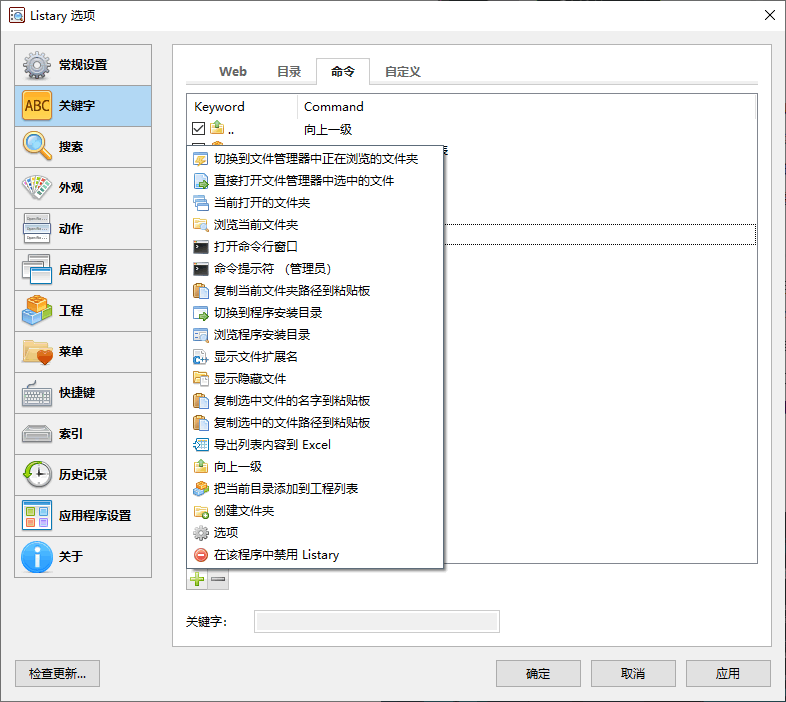Viewport: 786px width, 702px height.
Task: Choose 复制选中文件的名字到粘贴板 menu item
Action: tap(315, 401)
